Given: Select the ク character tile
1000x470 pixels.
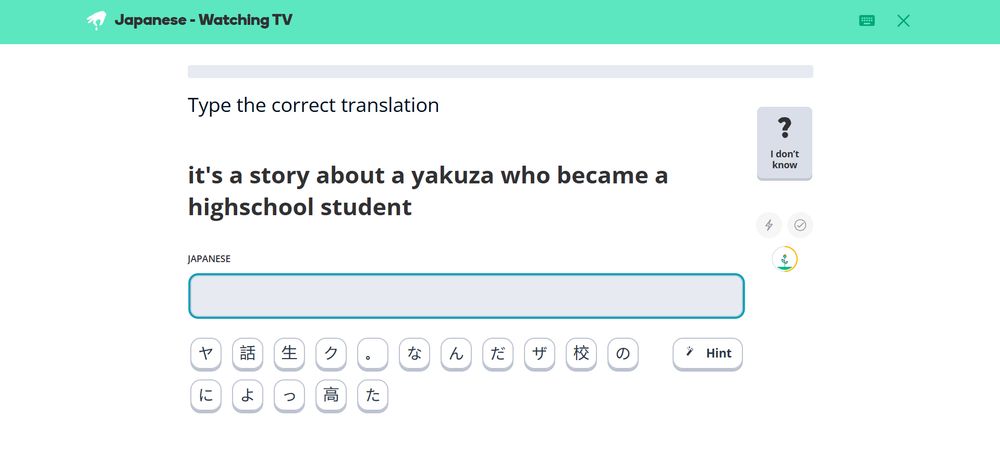Looking at the screenshot, I should pos(331,353).
